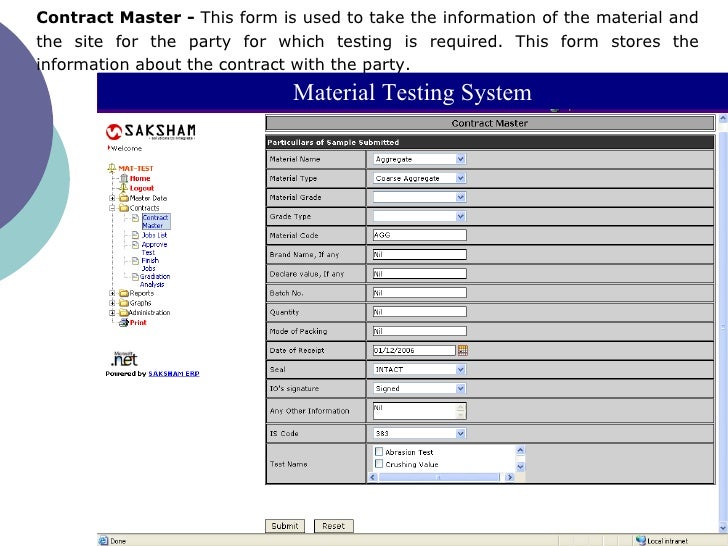Open the IO's signature dropdown

(461, 389)
